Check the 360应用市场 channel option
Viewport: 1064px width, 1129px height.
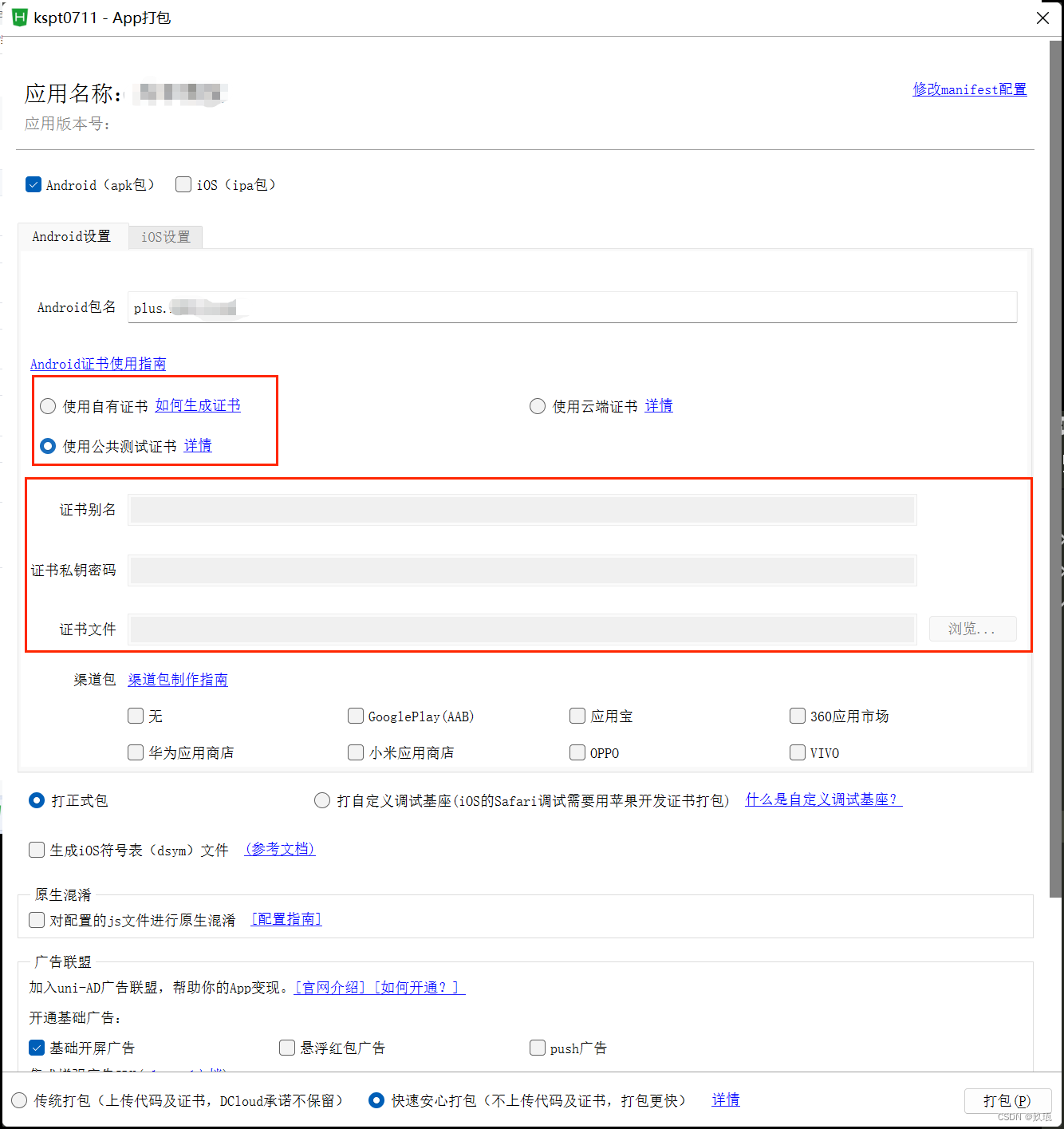[x=798, y=716]
